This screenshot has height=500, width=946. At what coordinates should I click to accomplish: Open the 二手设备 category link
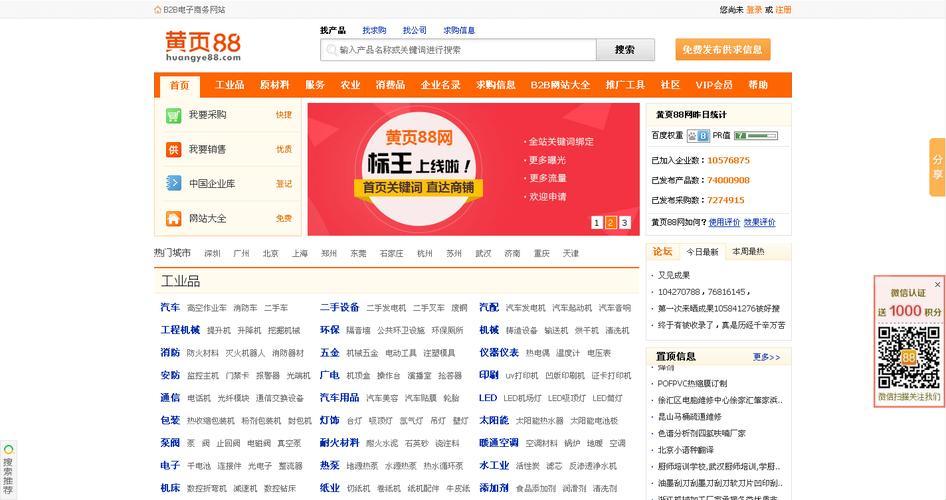(x=340, y=307)
